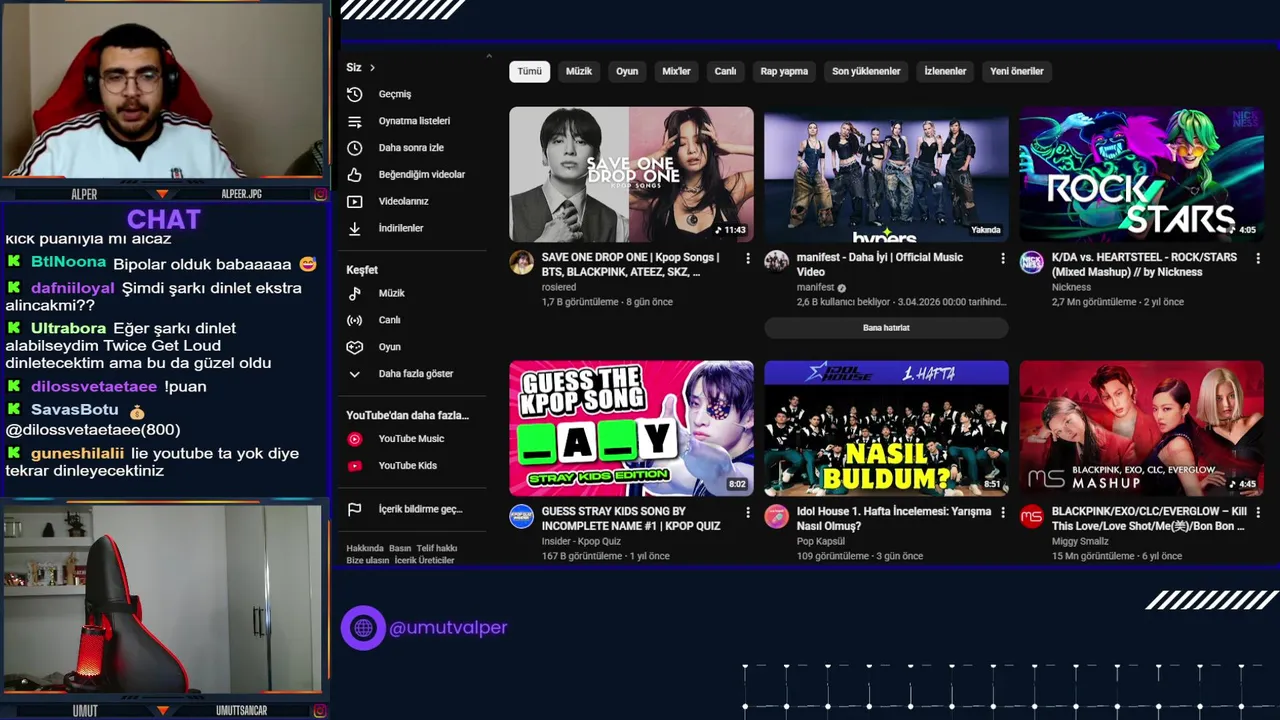Expand the Siz section chevron
Image resolution: width=1280 pixels, height=720 pixels.
click(372, 68)
